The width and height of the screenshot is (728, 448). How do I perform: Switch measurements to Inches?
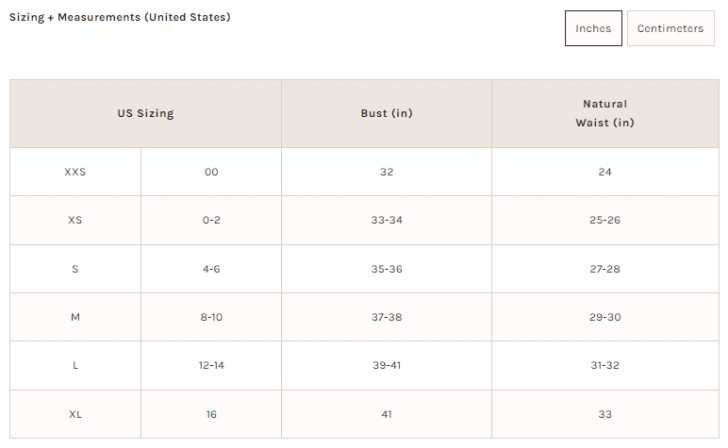click(593, 28)
